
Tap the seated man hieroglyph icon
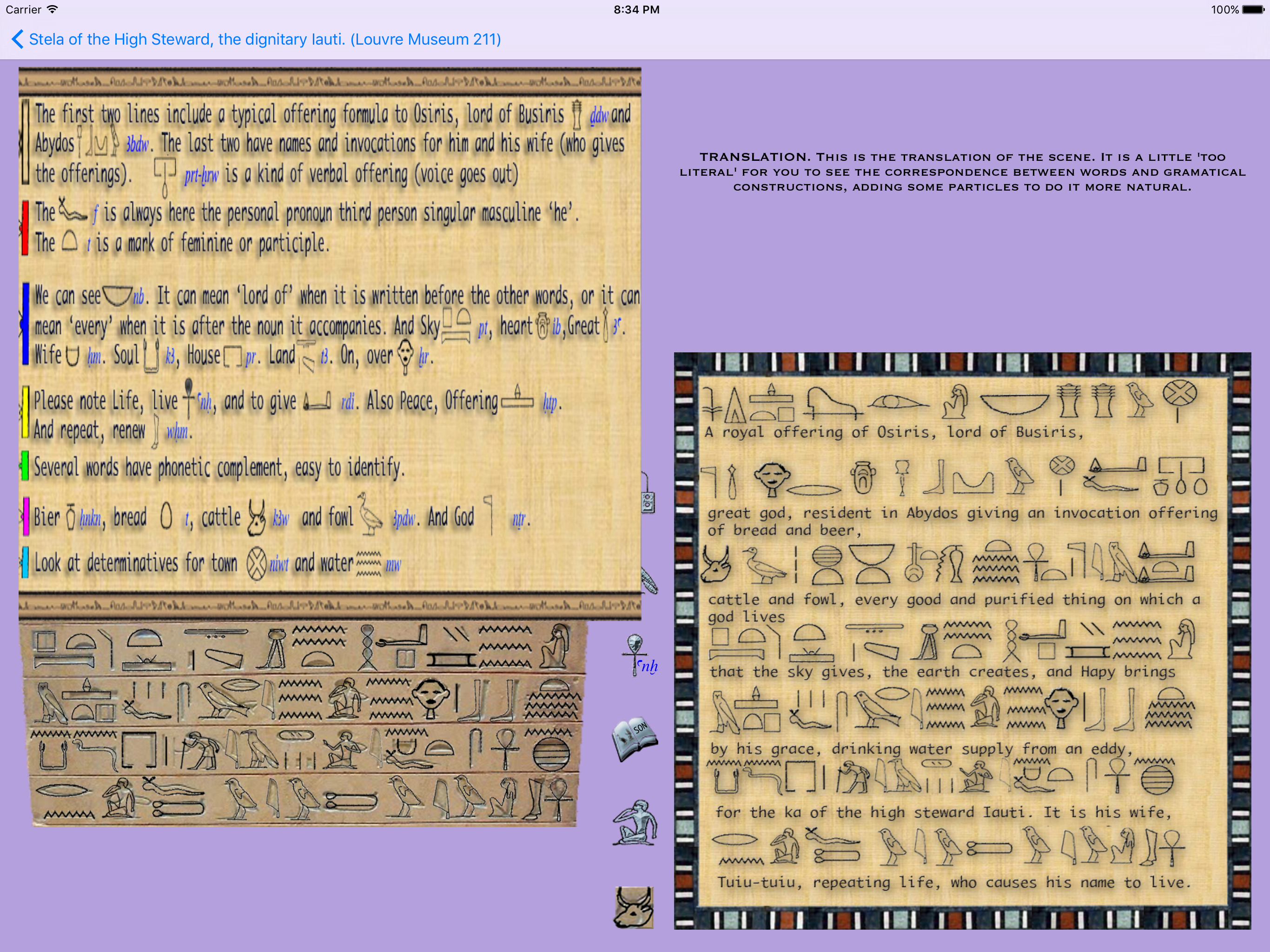tap(635, 823)
